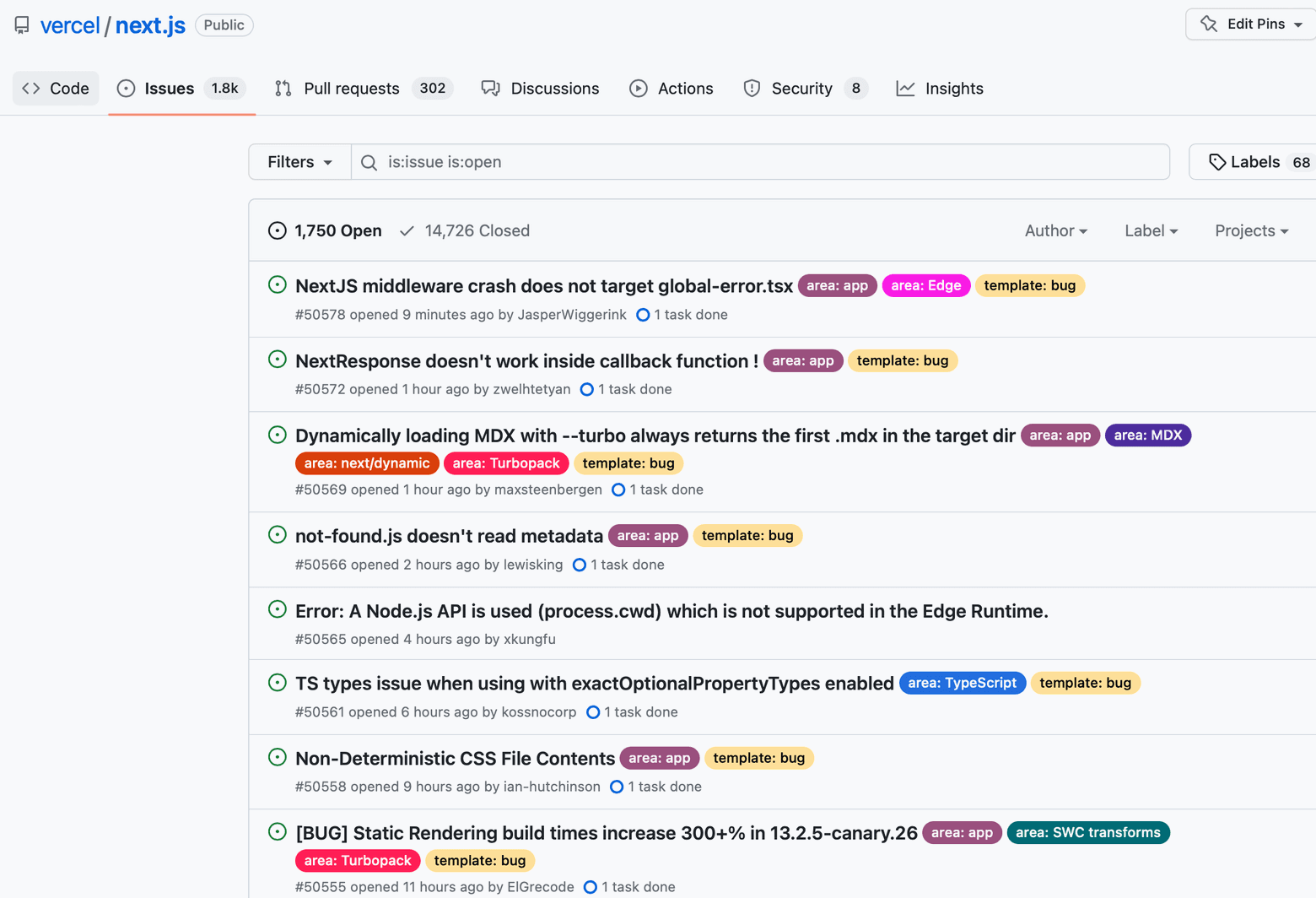Click open icon for TS types issue
Screen dimensions: 1316x898
[278, 682]
